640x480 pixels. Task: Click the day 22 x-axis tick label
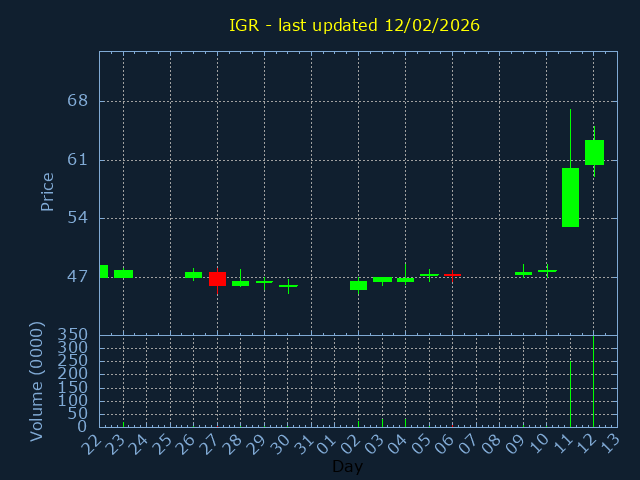tap(93, 441)
